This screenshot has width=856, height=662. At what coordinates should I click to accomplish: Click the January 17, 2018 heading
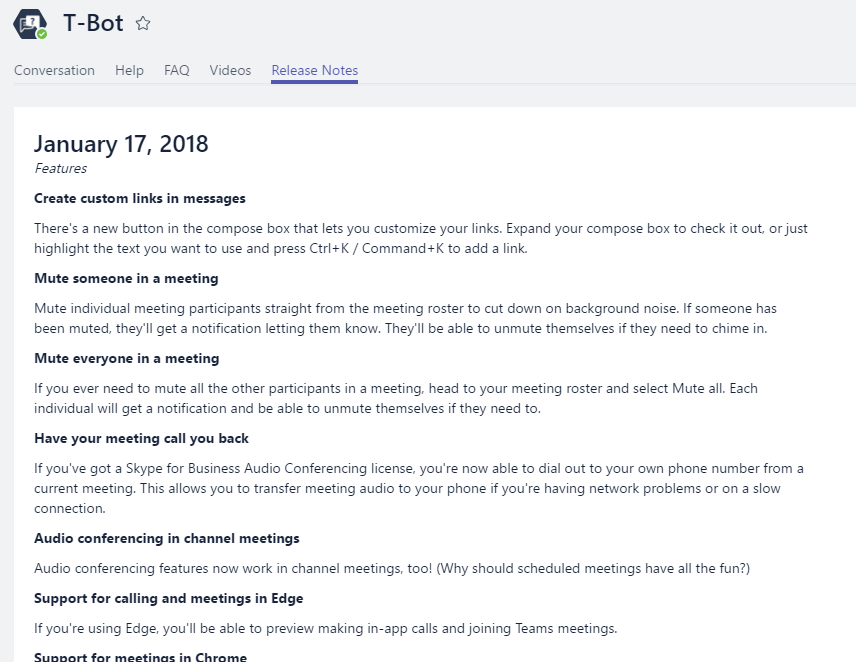pos(121,144)
